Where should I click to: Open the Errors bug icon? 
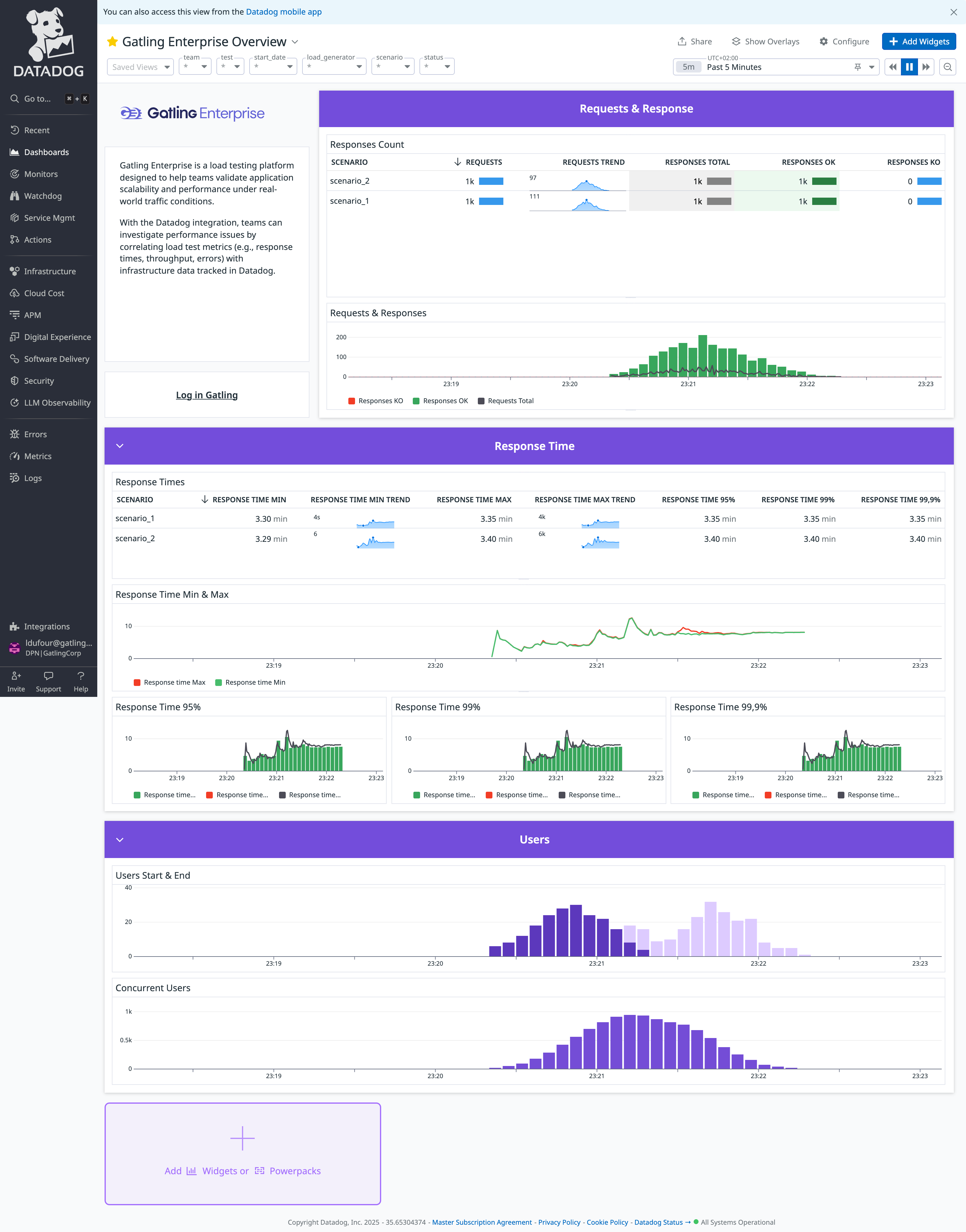pyautogui.click(x=15, y=434)
